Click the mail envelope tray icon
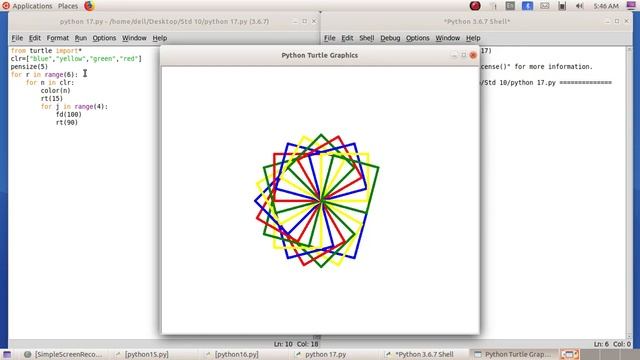This screenshot has width=640, height=360. tap(544, 6)
